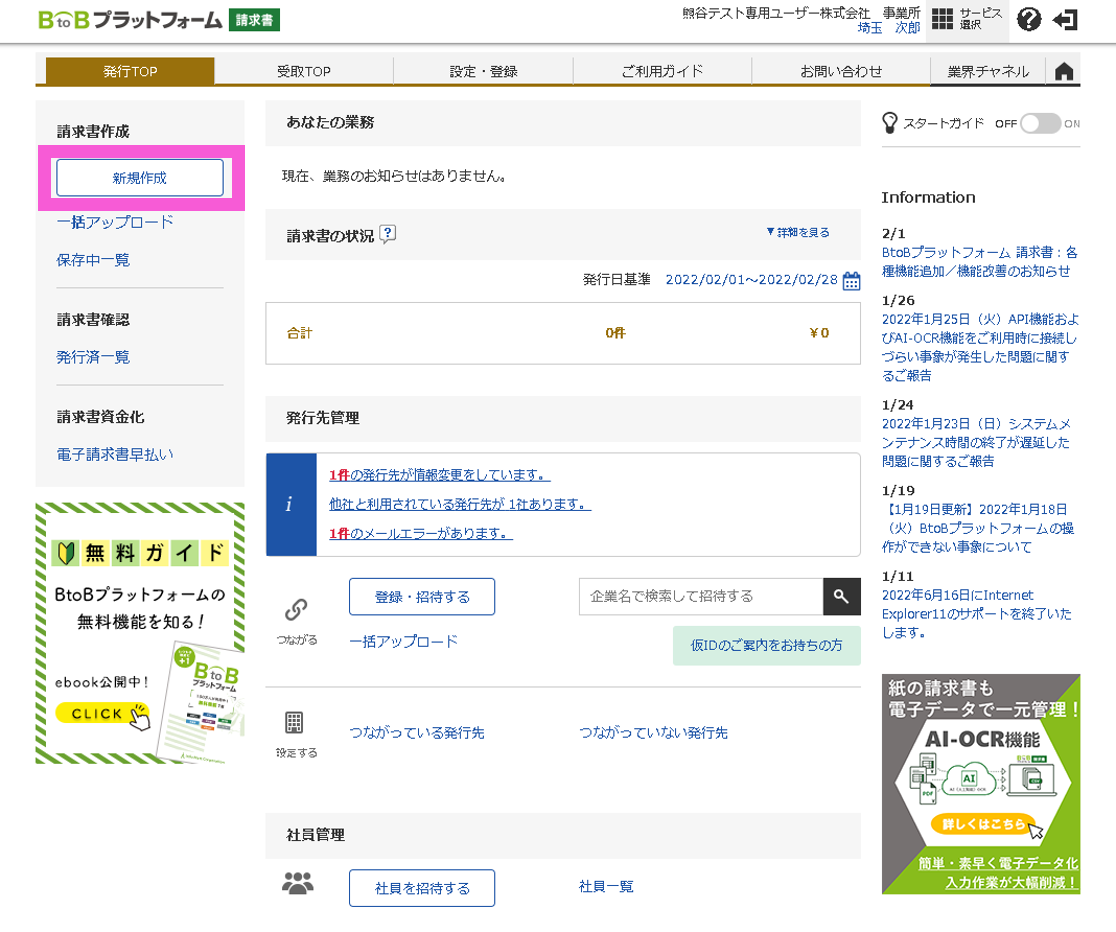The width and height of the screenshot is (1116, 932).
Task: Open つながっていない発行先 link
Action: [653, 733]
